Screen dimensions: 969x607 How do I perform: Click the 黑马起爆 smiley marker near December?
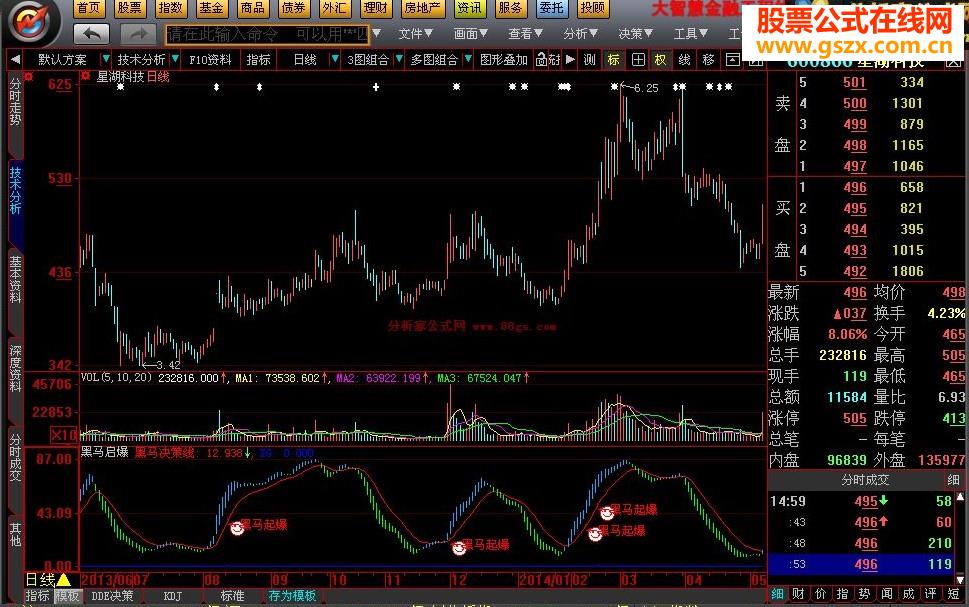(459, 548)
